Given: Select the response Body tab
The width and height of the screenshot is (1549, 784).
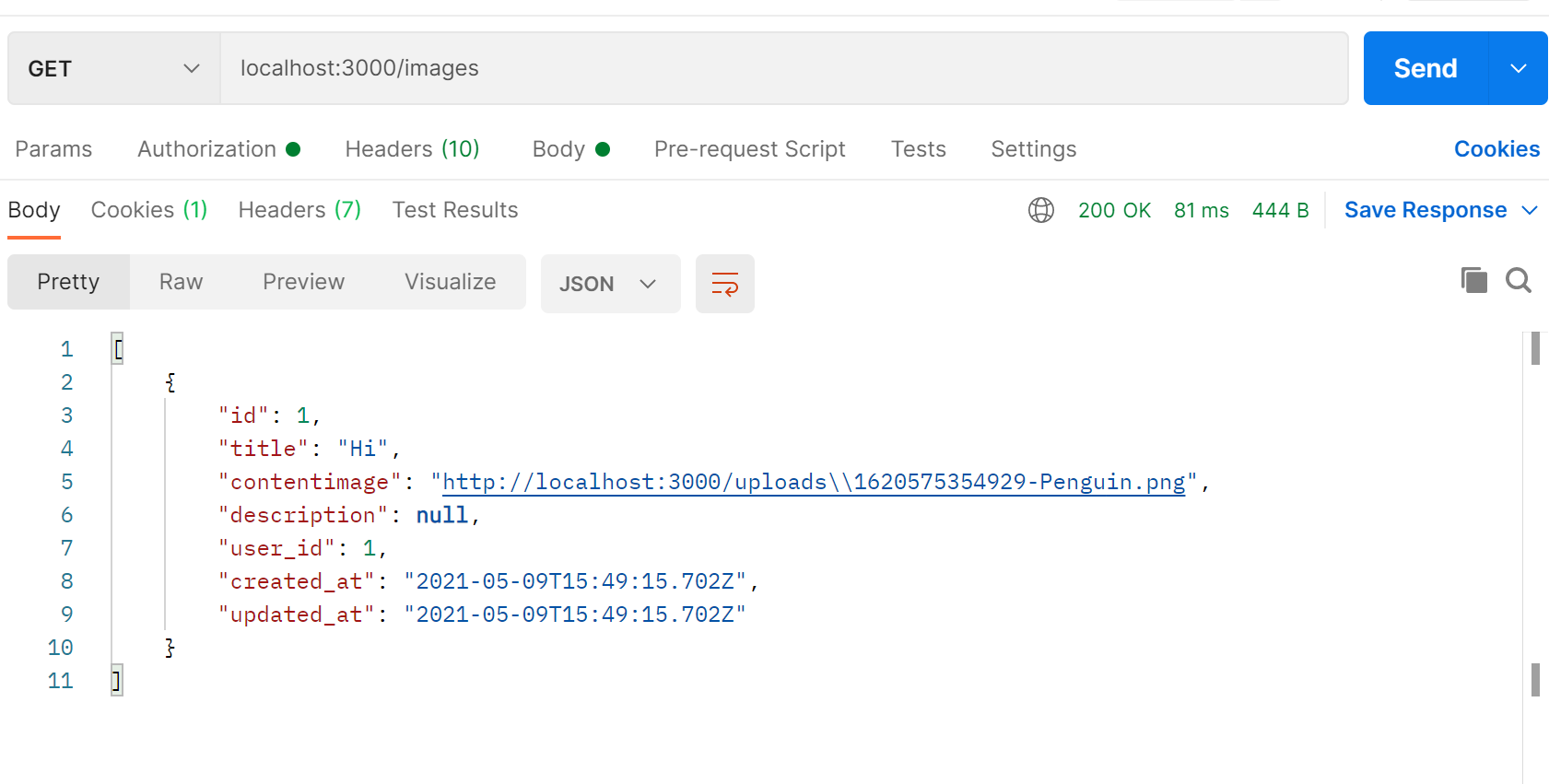Looking at the screenshot, I should pyautogui.click(x=34, y=210).
